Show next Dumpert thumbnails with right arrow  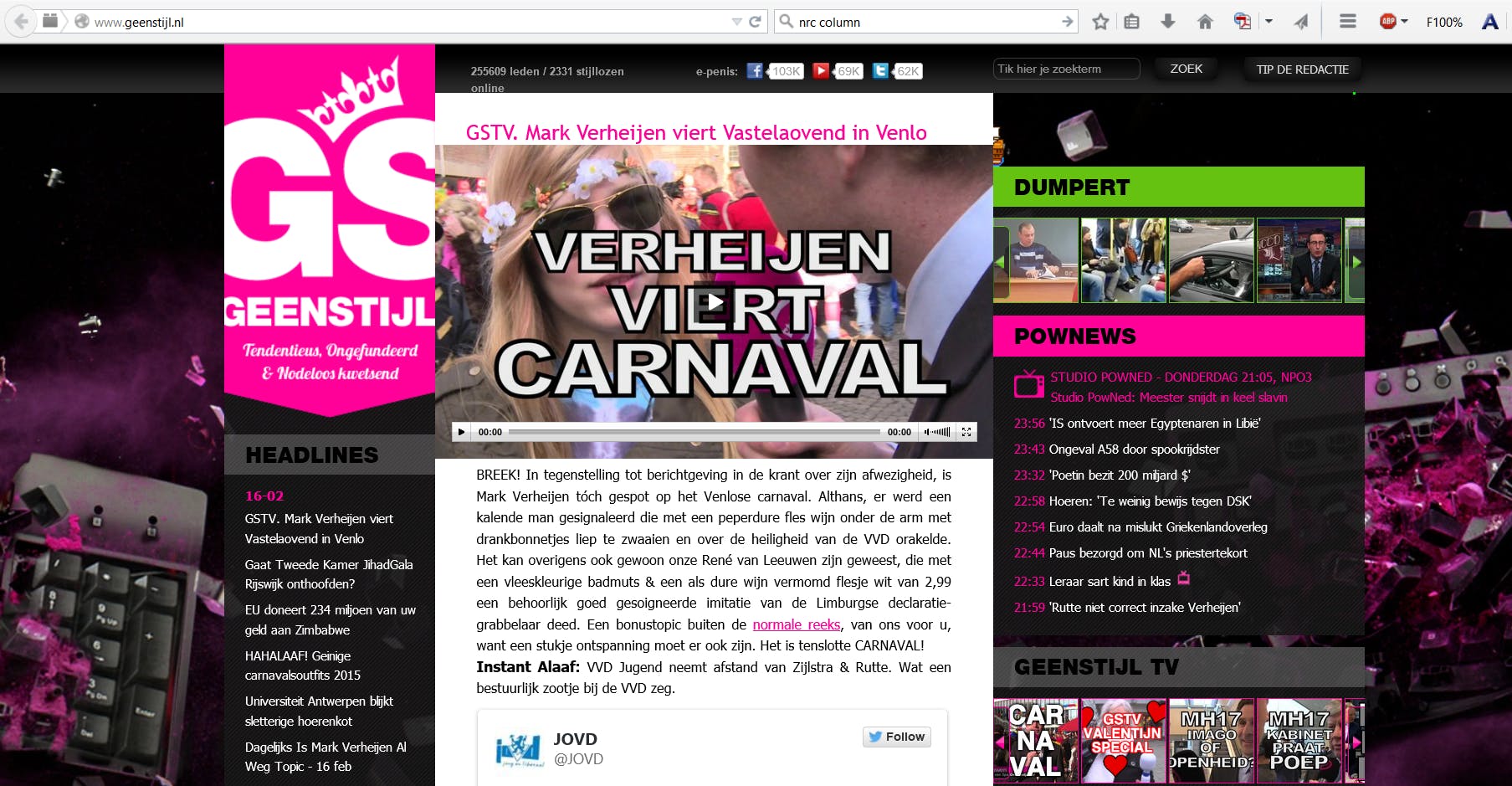[1357, 262]
